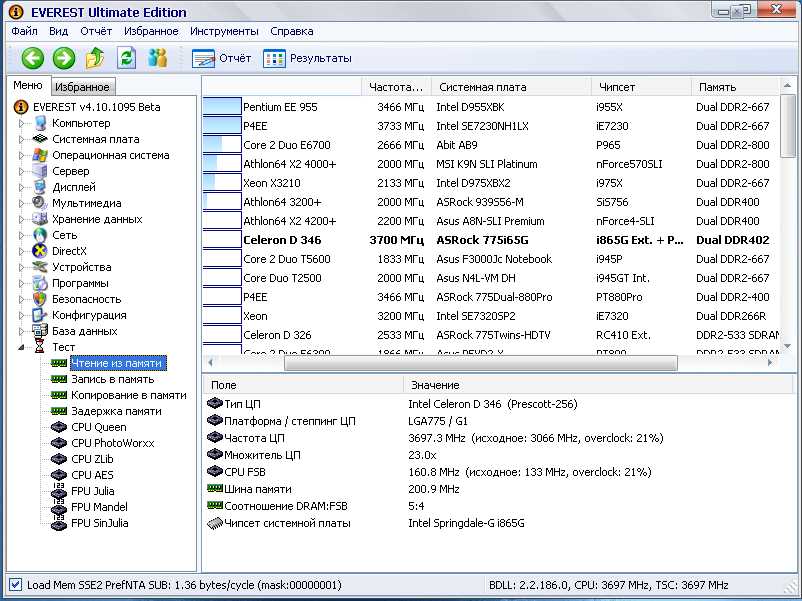
Task: Select CPU AES benchmark
Action: click(x=93, y=475)
